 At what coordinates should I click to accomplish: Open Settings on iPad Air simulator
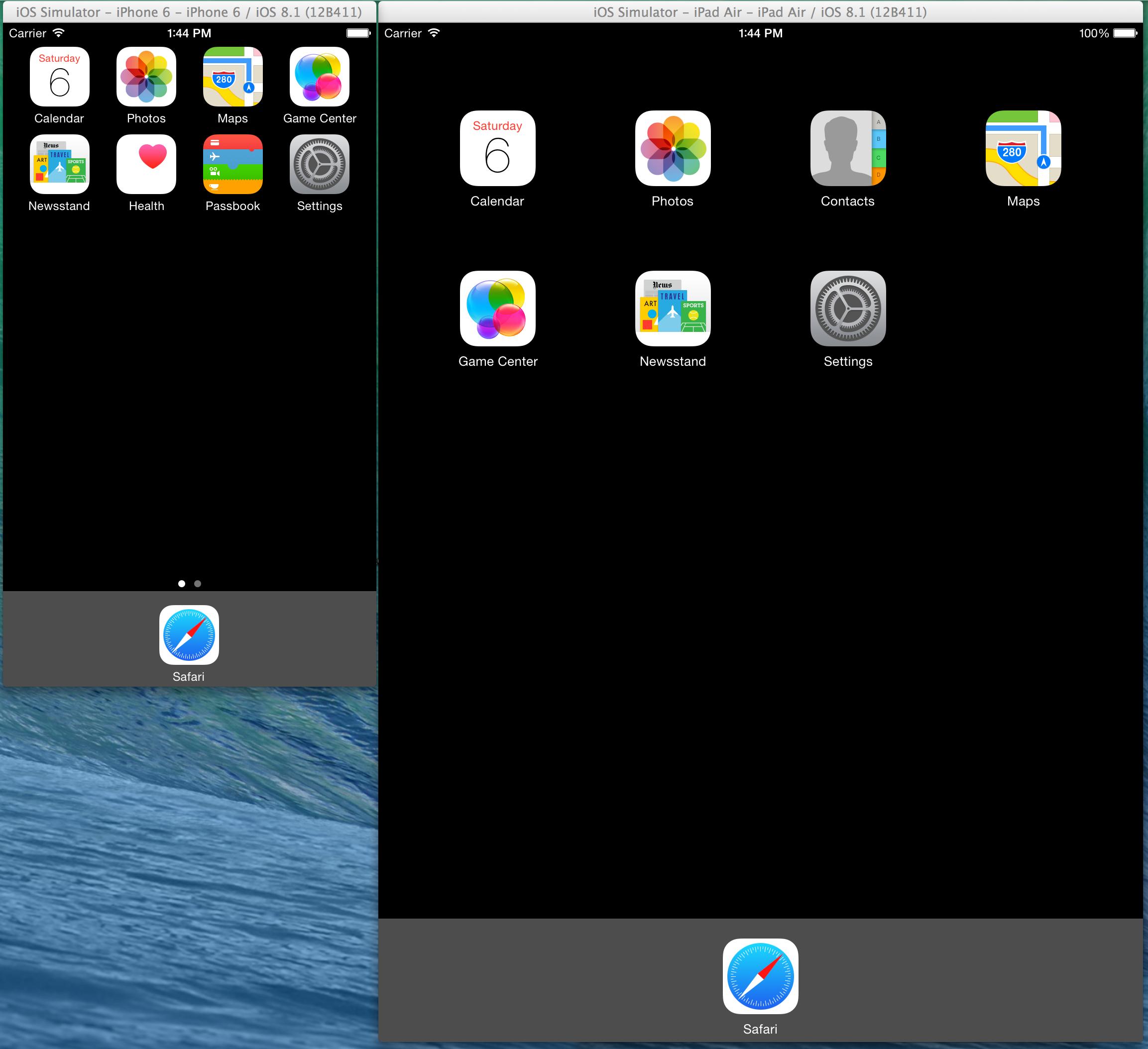[848, 309]
